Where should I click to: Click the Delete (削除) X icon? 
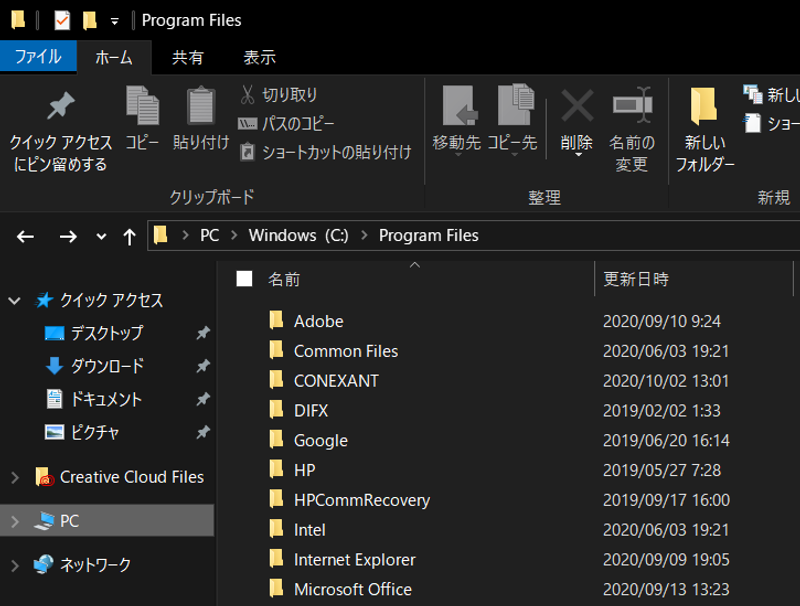[x=576, y=106]
